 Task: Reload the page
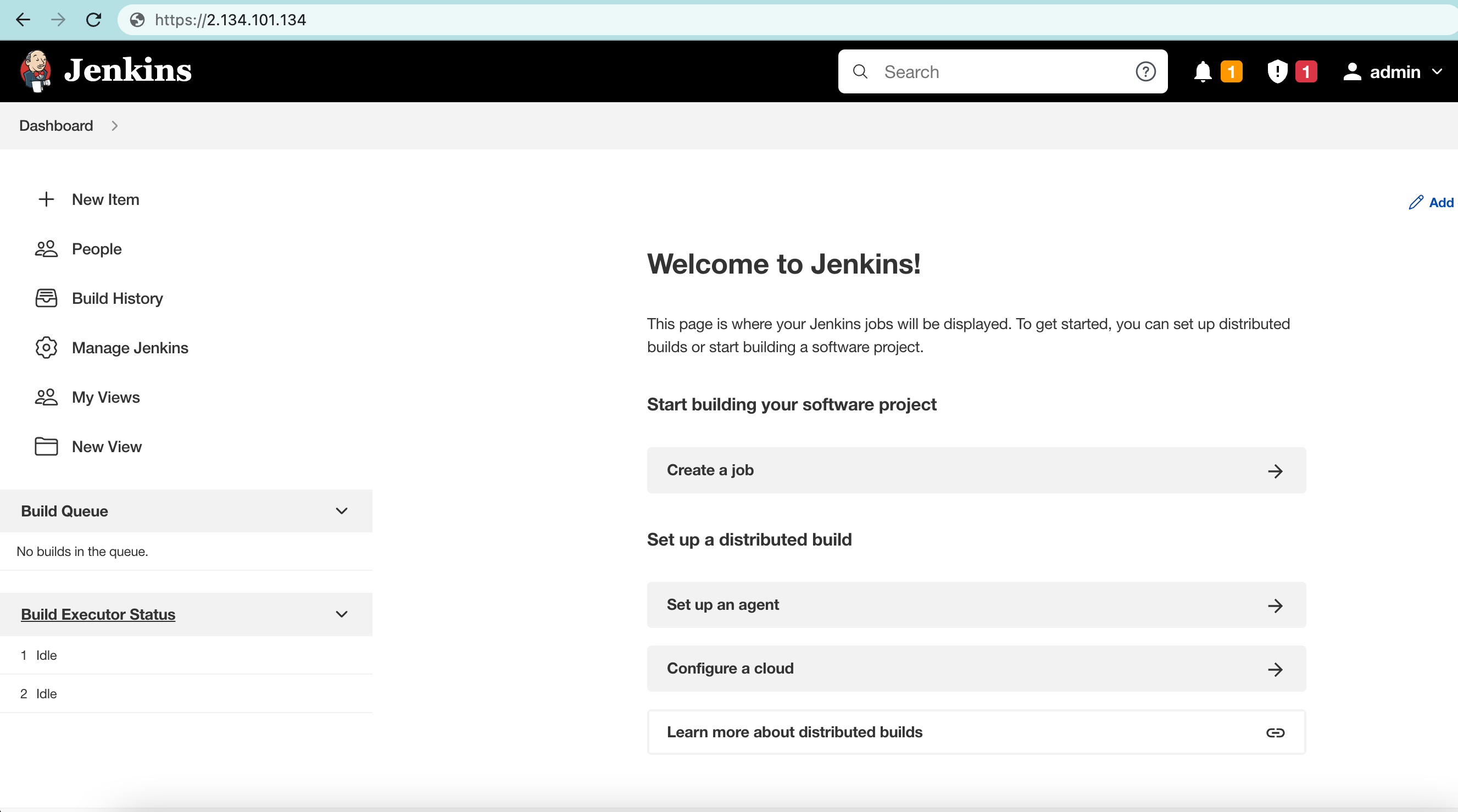pyautogui.click(x=94, y=20)
